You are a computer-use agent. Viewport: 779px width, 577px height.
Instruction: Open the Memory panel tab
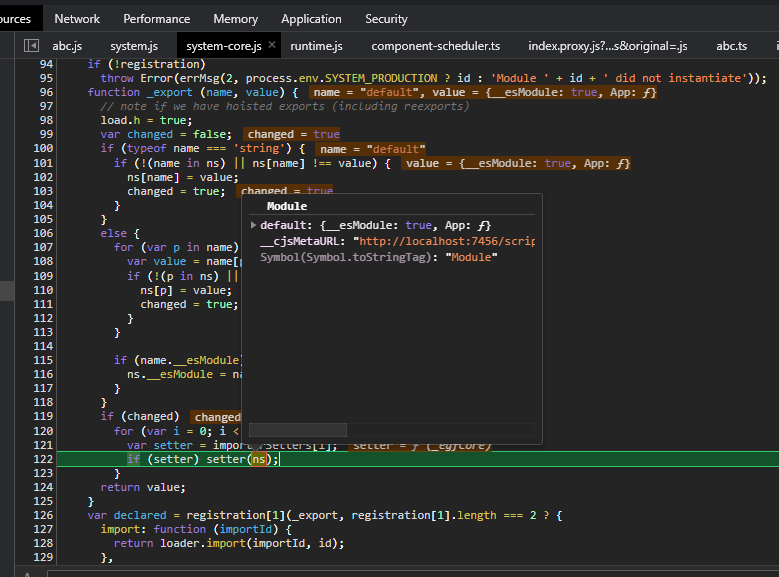click(x=235, y=18)
